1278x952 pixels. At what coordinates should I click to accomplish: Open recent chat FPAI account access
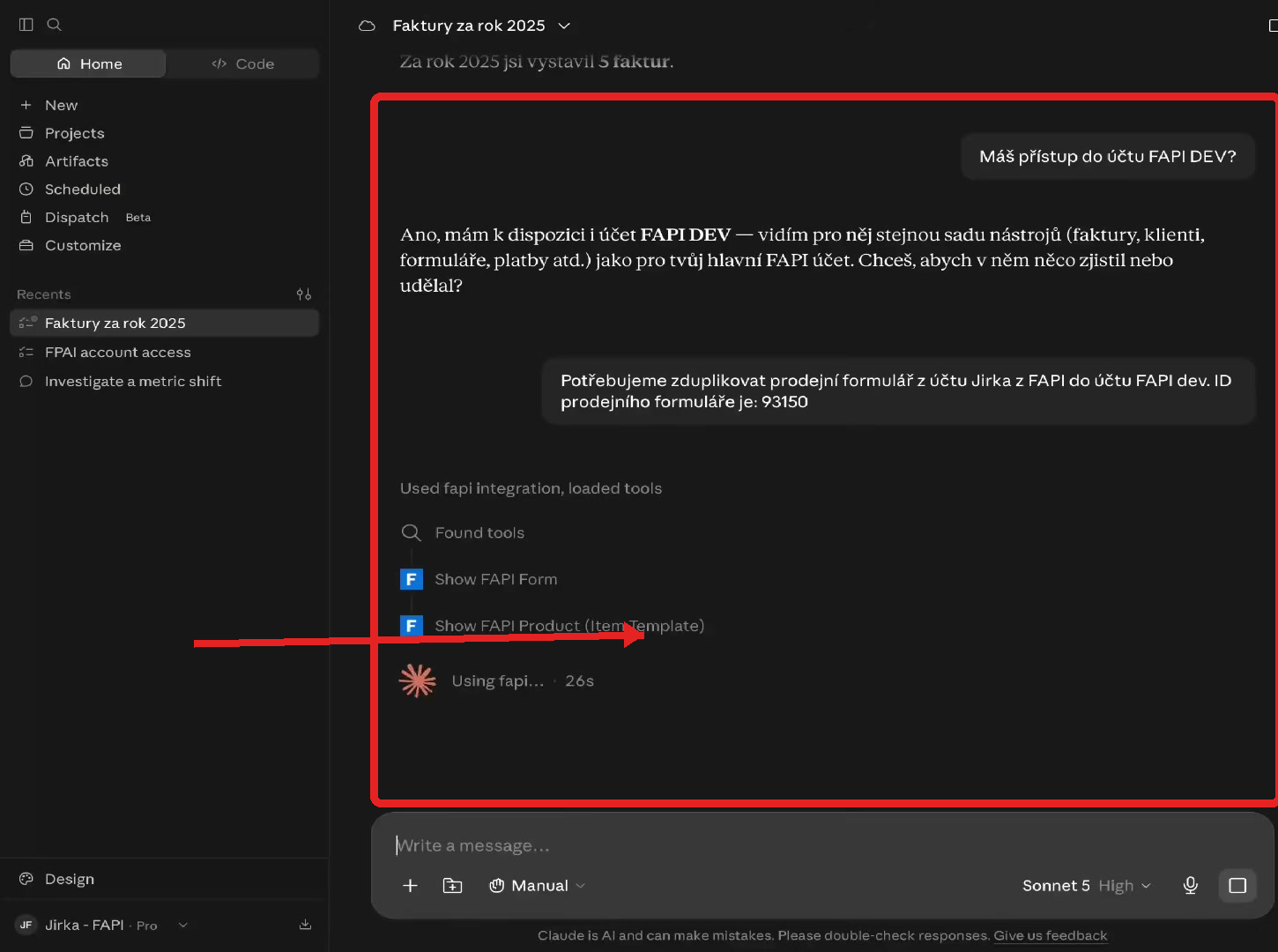(164, 353)
